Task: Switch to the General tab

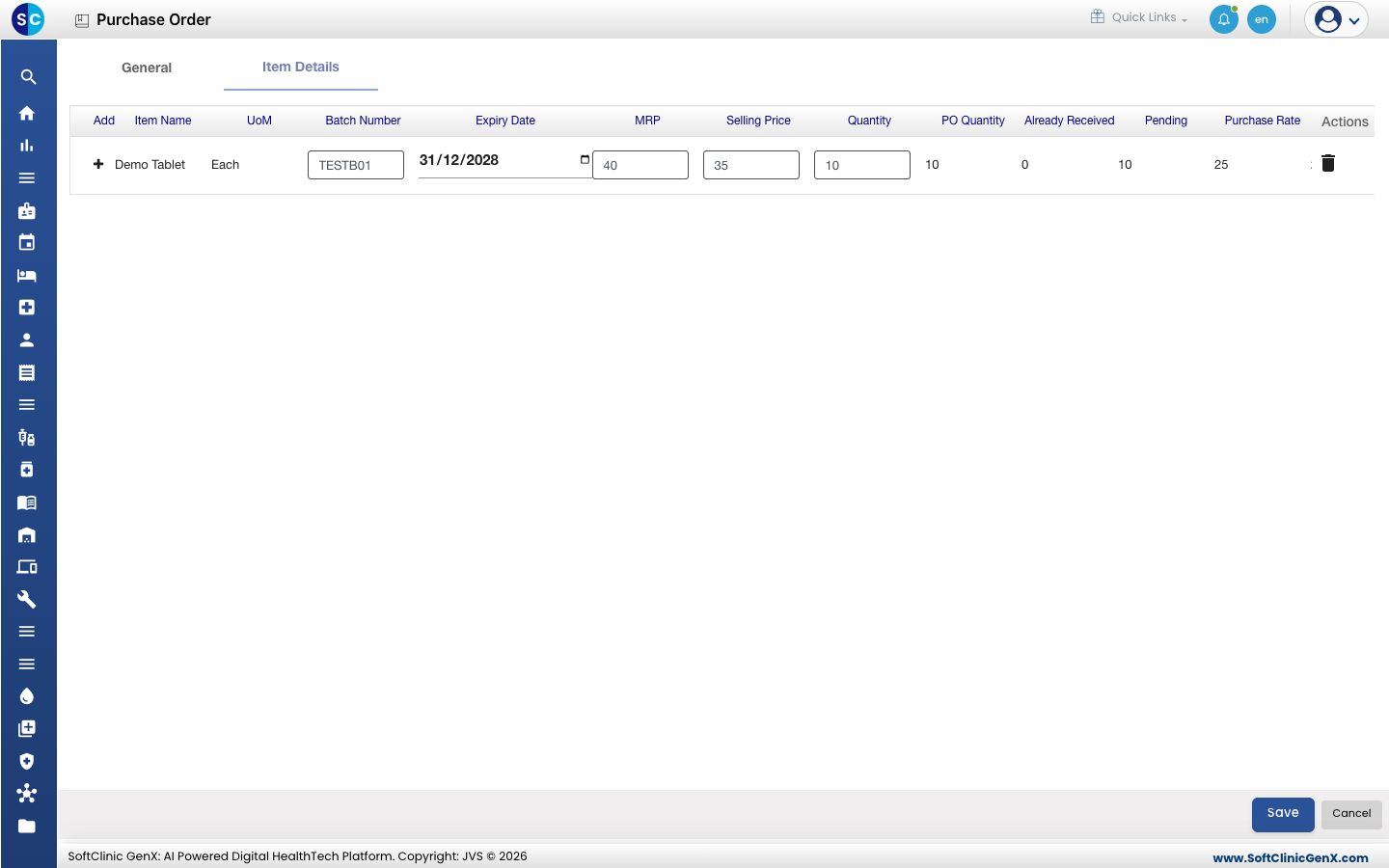Action: tap(147, 68)
